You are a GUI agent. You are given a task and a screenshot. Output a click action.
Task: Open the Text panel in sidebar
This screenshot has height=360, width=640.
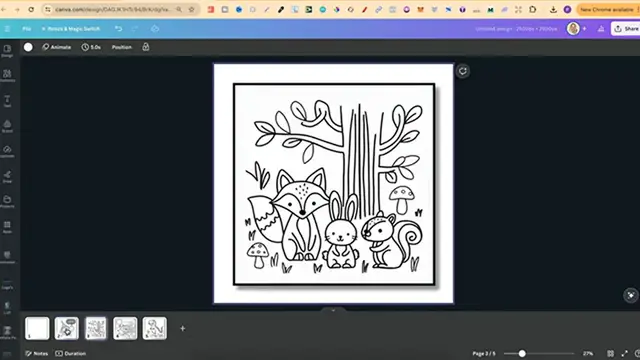pyautogui.click(x=7, y=101)
